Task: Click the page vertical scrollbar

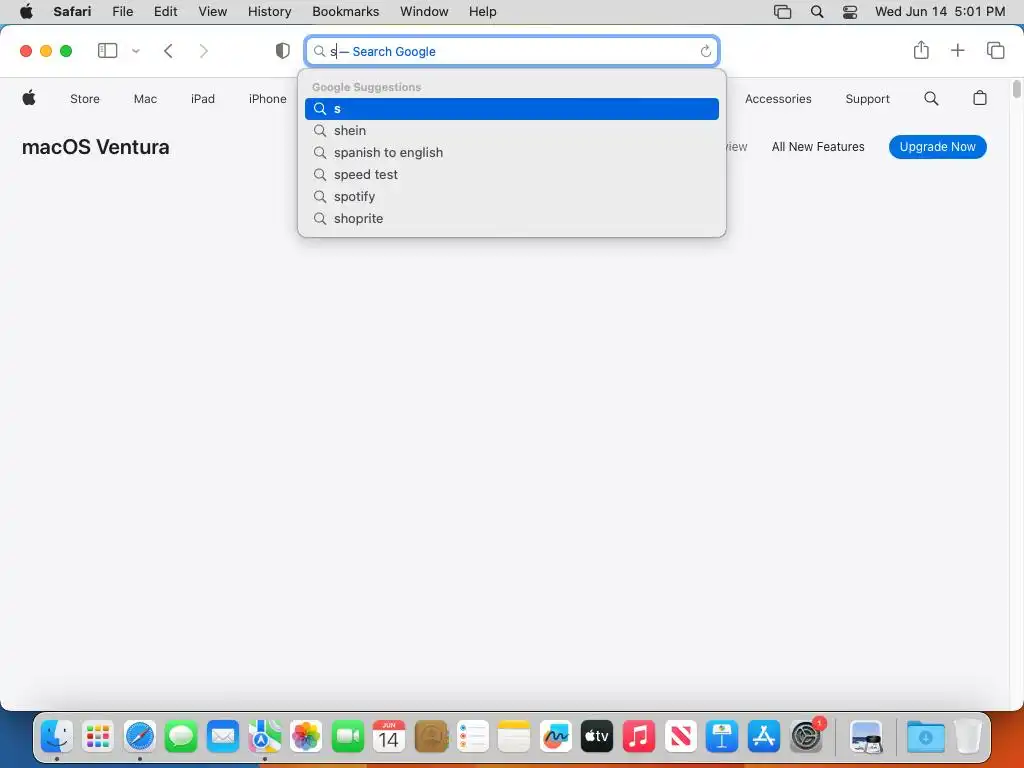Action: [x=1016, y=89]
